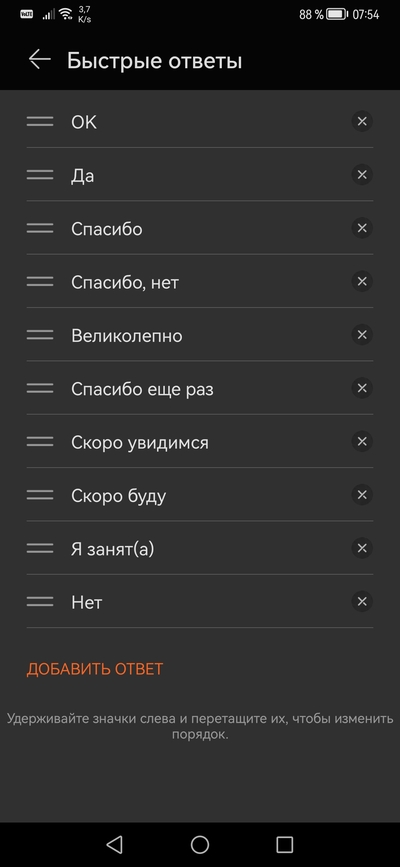
Task: Open the Спасибо reply text for editing
Action: click(107, 229)
